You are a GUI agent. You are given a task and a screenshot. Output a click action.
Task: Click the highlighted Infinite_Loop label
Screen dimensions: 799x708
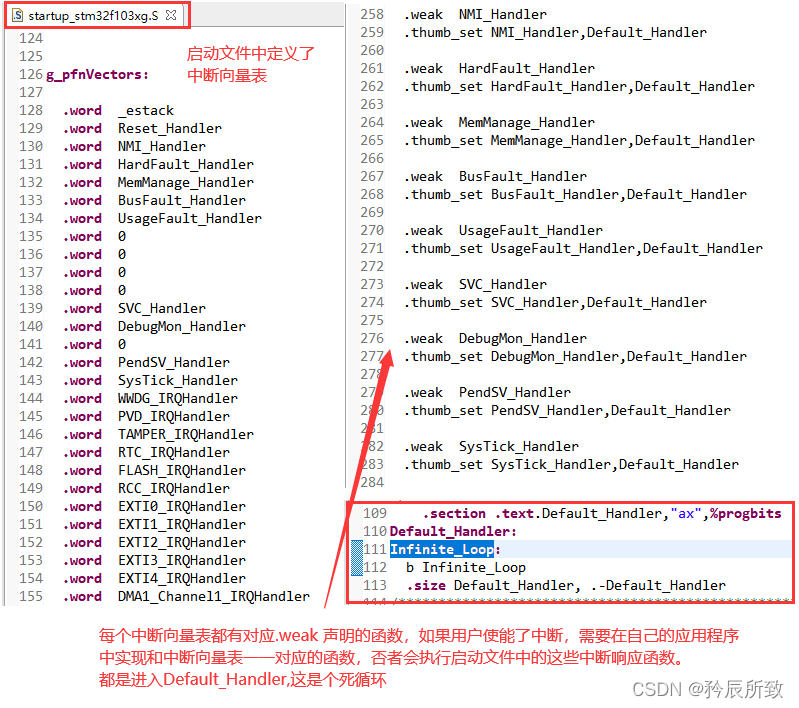[442, 549]
